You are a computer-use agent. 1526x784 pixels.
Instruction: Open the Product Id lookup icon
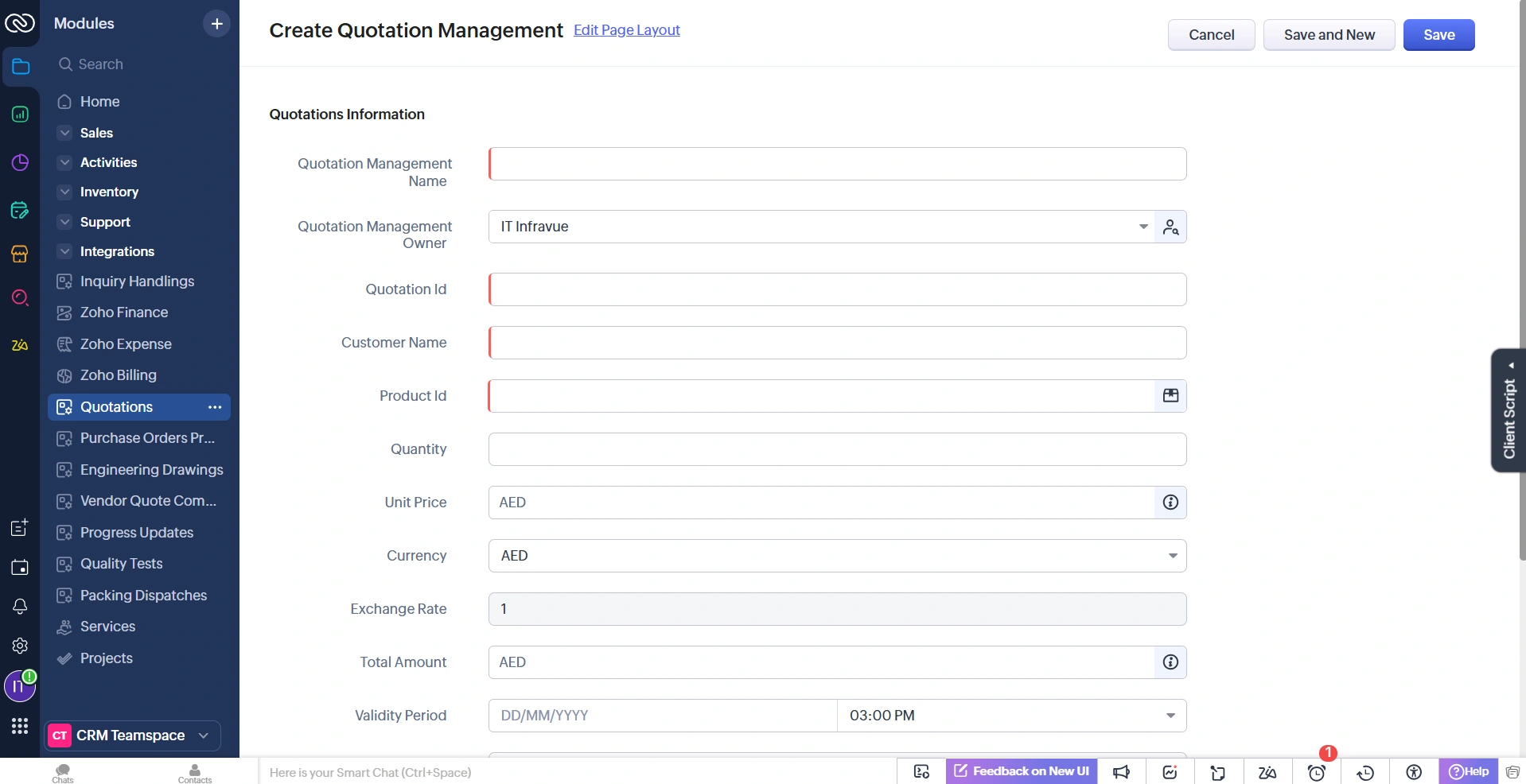click(x=1170, y=395)
